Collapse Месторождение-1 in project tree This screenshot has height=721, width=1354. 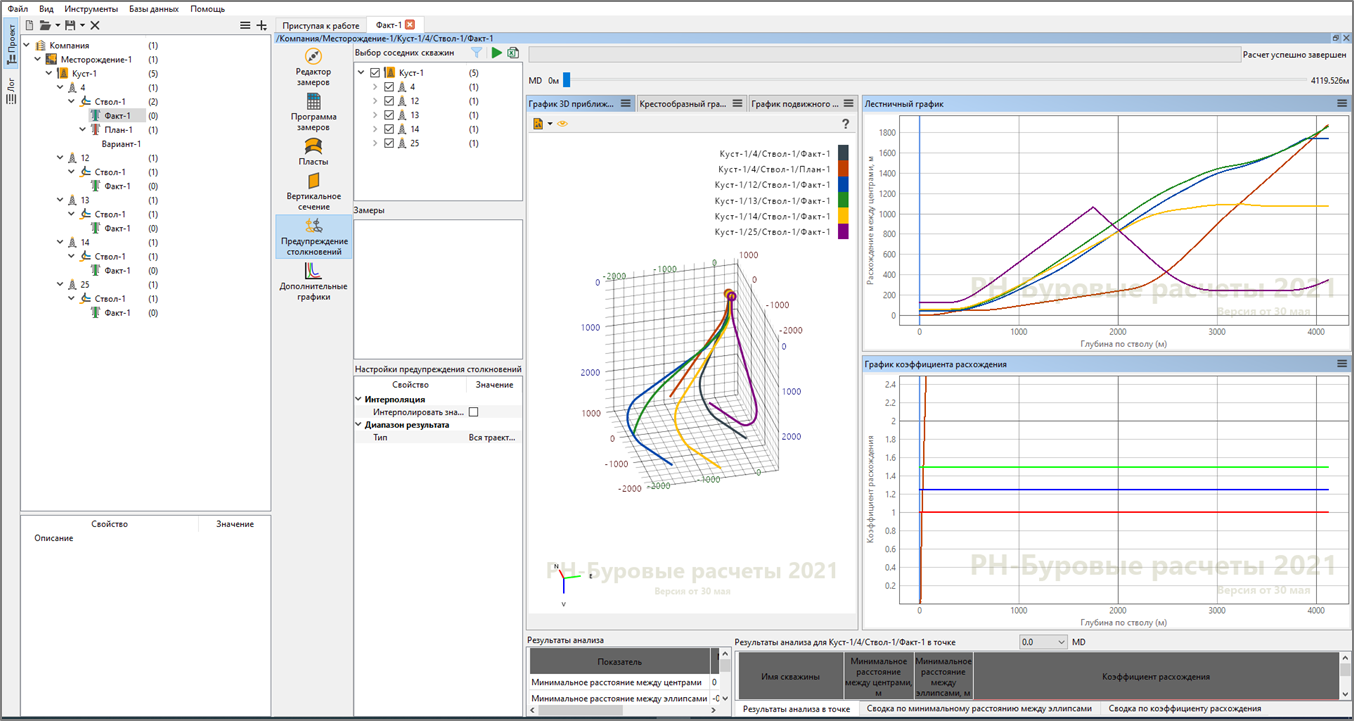coord(37,59)
